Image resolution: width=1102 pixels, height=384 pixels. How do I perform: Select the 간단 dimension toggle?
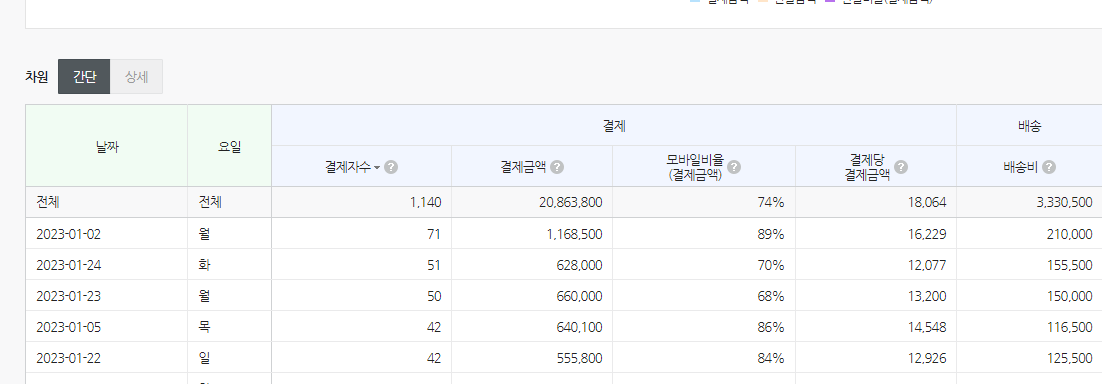[x=84, y=77]
